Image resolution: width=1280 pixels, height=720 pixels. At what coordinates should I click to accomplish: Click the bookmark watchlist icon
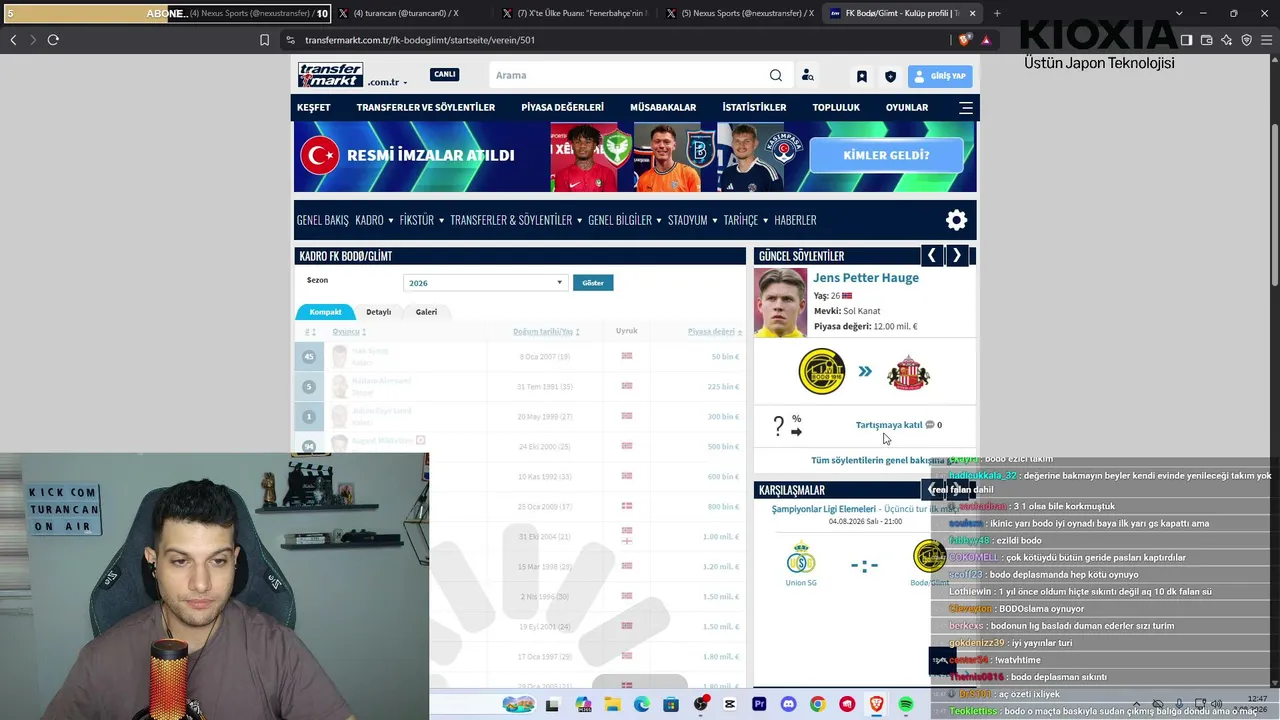tap(862, 76)
